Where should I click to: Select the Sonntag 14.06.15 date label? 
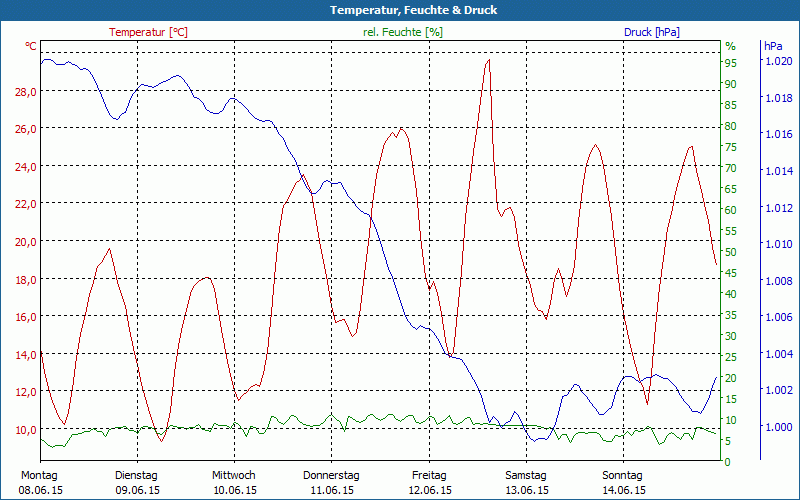click(624, 482)
